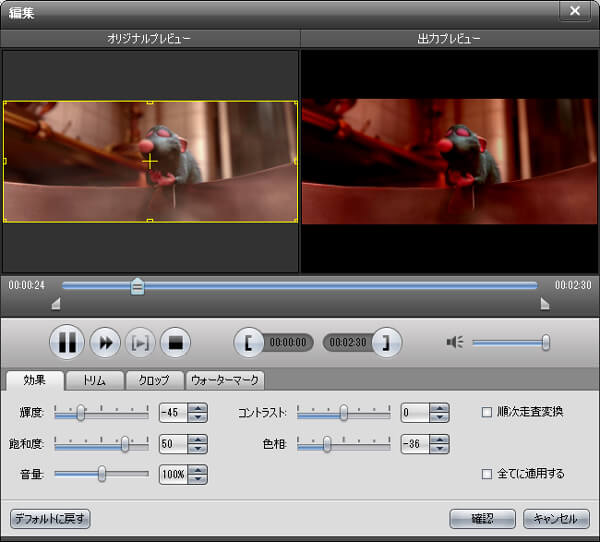Confirm changes with 確認 button
The image size is (600, 542).
pyautogui.click(x=483, y=519)
